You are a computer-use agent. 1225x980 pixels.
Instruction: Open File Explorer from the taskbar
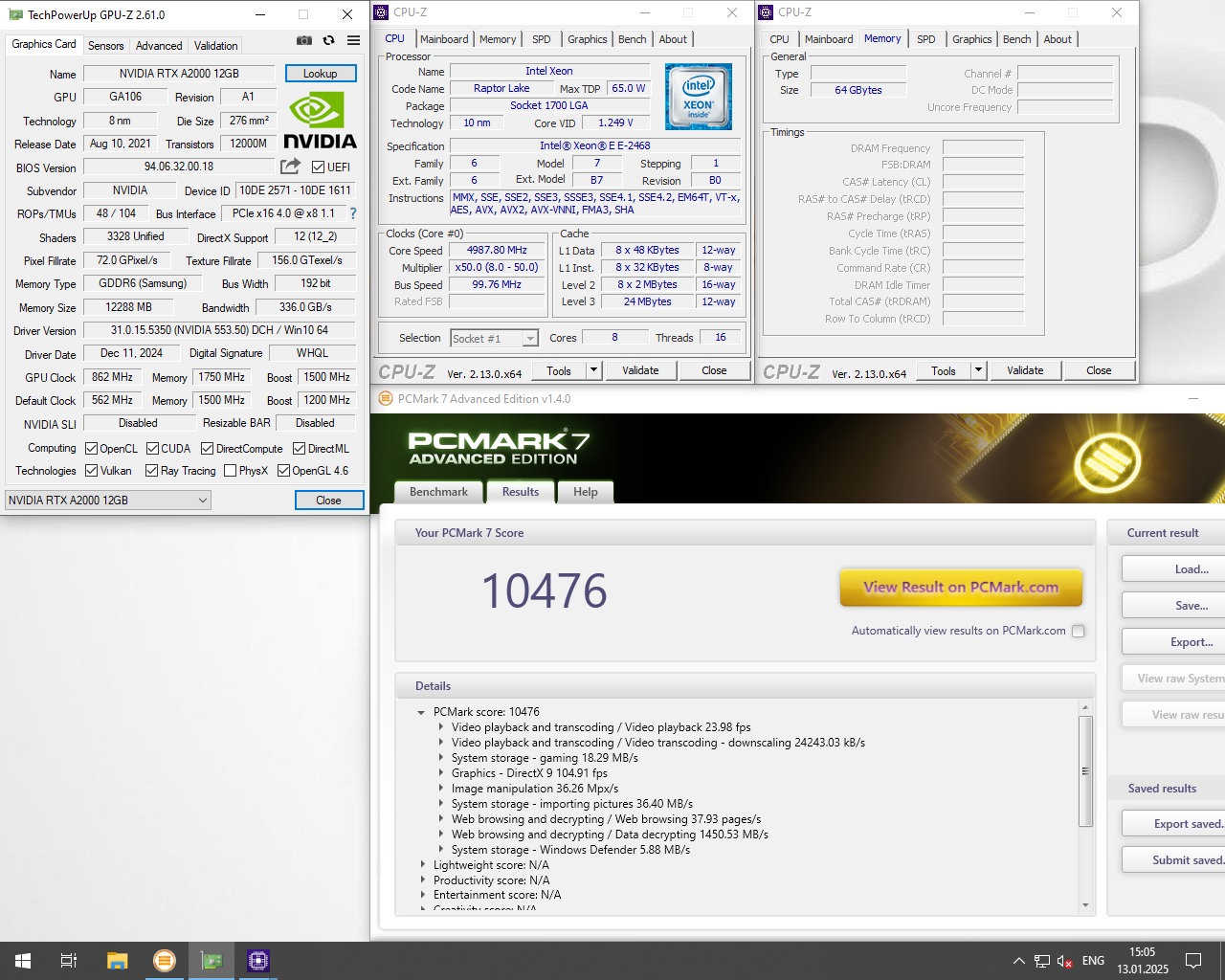117,961
